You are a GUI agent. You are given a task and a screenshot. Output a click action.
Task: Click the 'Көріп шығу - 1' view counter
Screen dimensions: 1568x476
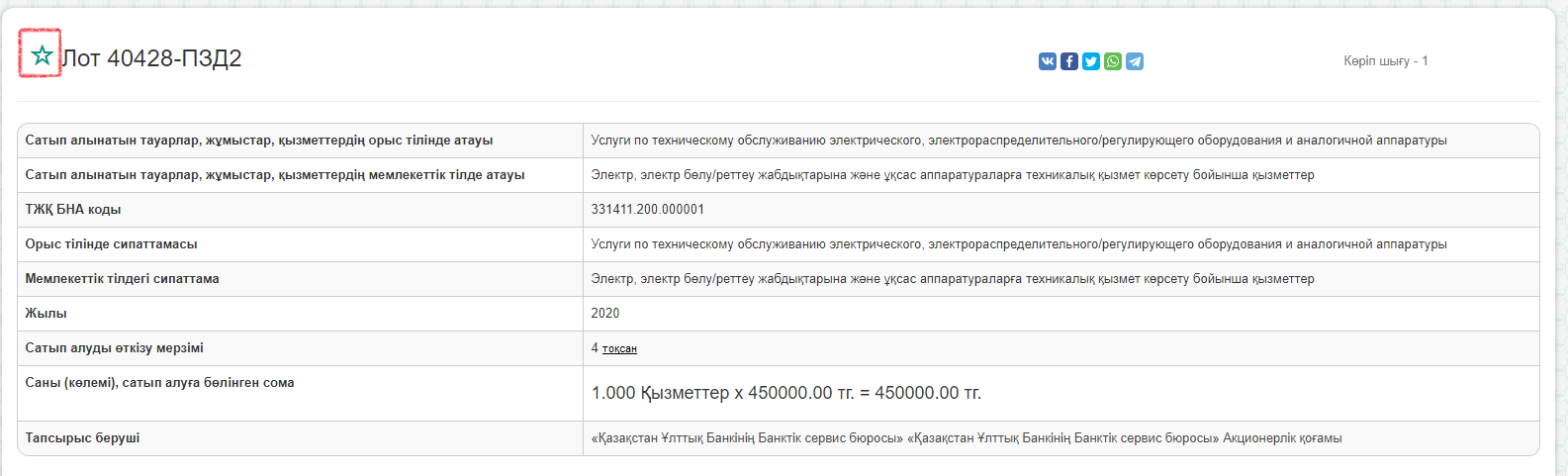[1385, 61]
